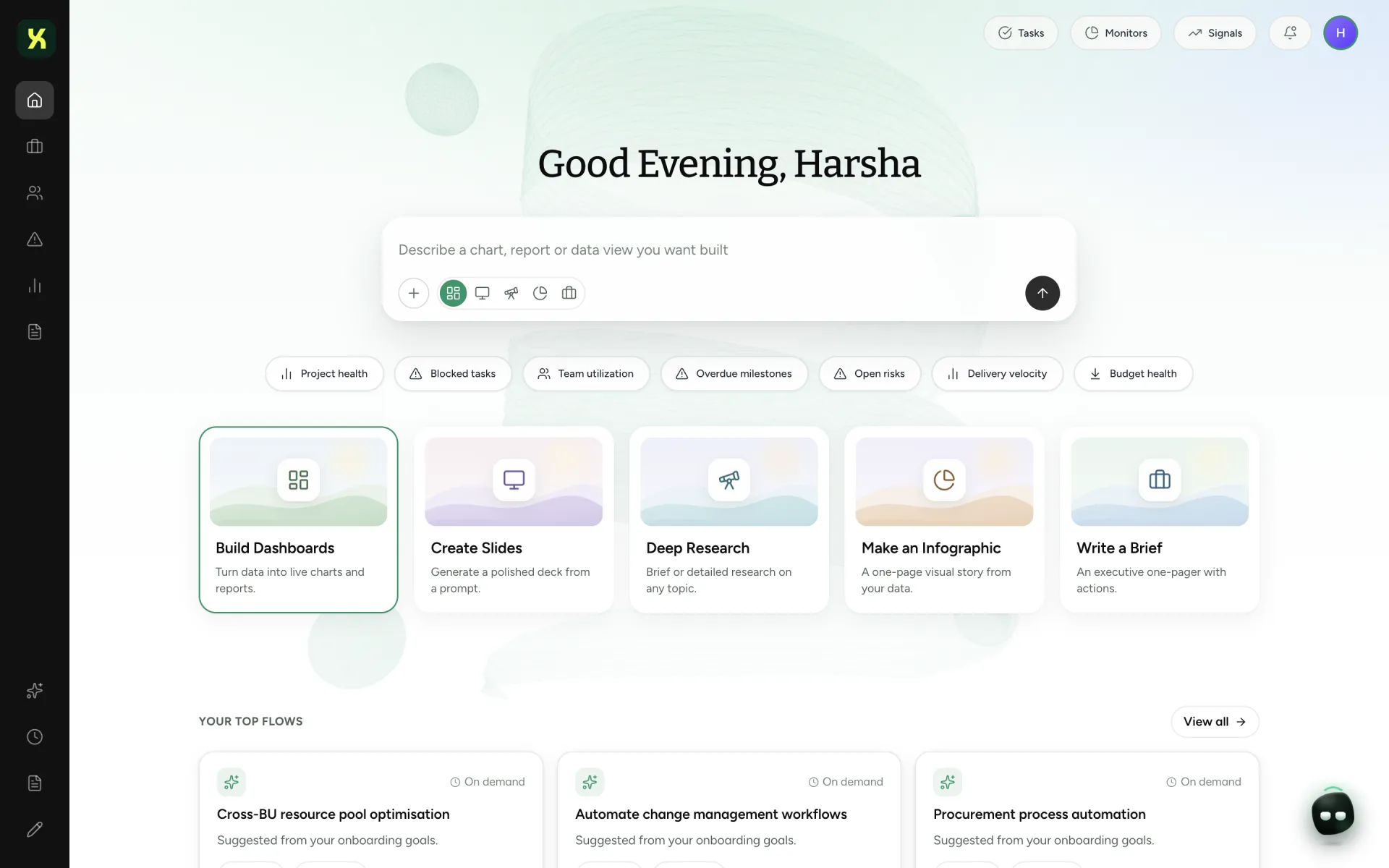Open the people icon in left sidebar
Screen dimensions: 1389x868
pos(35,192)
